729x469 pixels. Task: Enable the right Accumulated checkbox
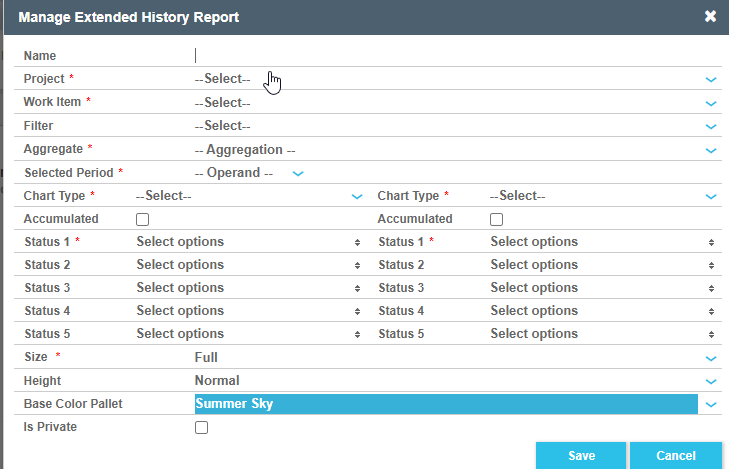click(x=497, y=219)
